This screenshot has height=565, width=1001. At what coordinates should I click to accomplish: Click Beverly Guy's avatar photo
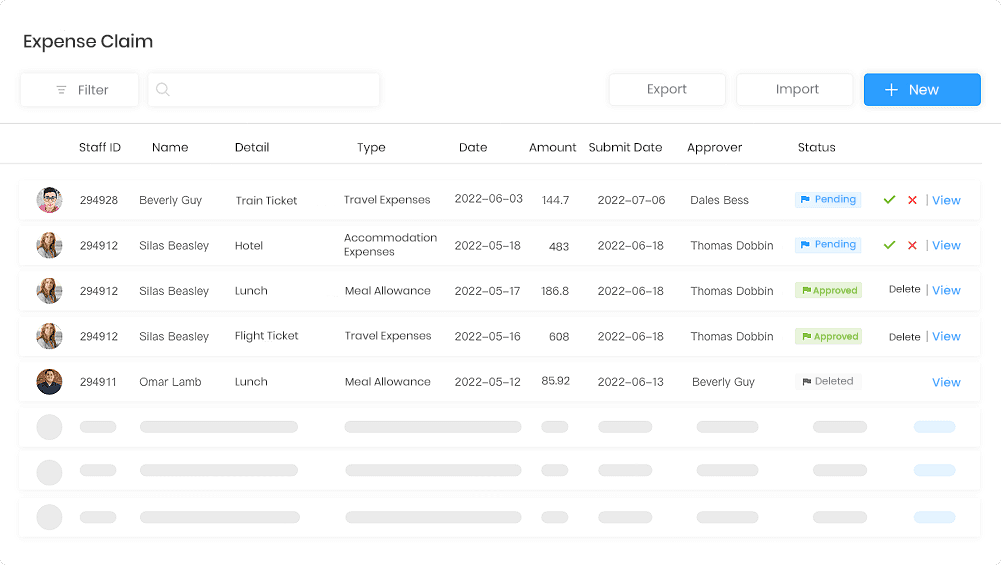pyautogui.click(x=49, y=200)
